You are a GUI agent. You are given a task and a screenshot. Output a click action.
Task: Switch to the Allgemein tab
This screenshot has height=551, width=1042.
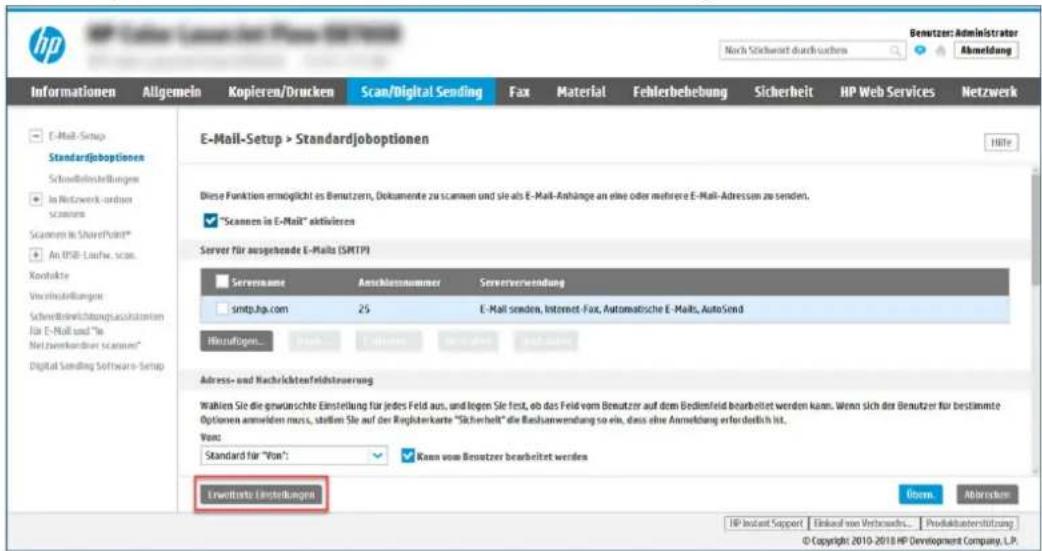171,92
